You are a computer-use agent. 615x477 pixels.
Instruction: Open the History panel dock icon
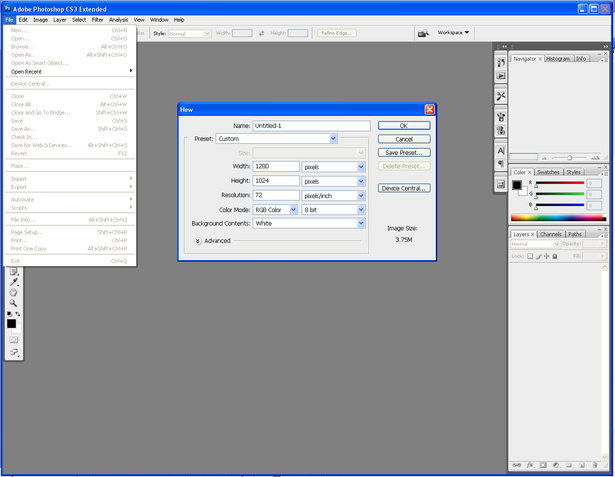point(501,63)
